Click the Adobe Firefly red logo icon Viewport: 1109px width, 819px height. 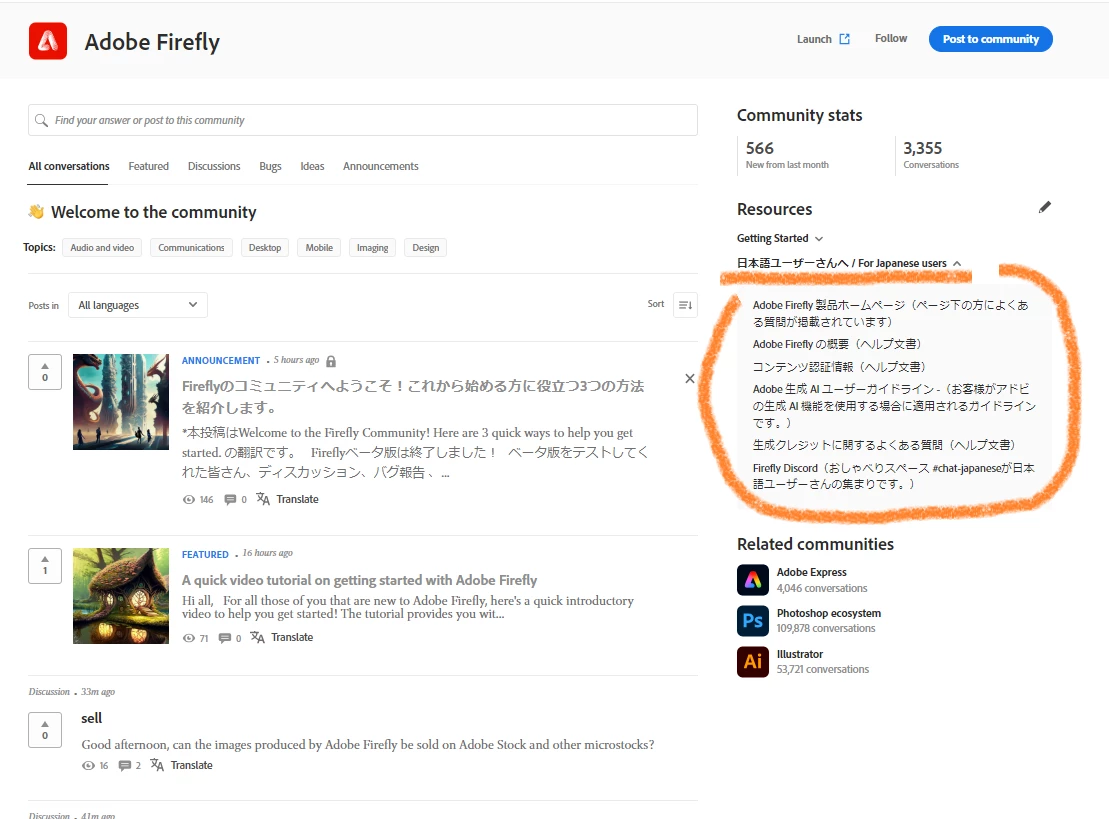coord(47,41)
